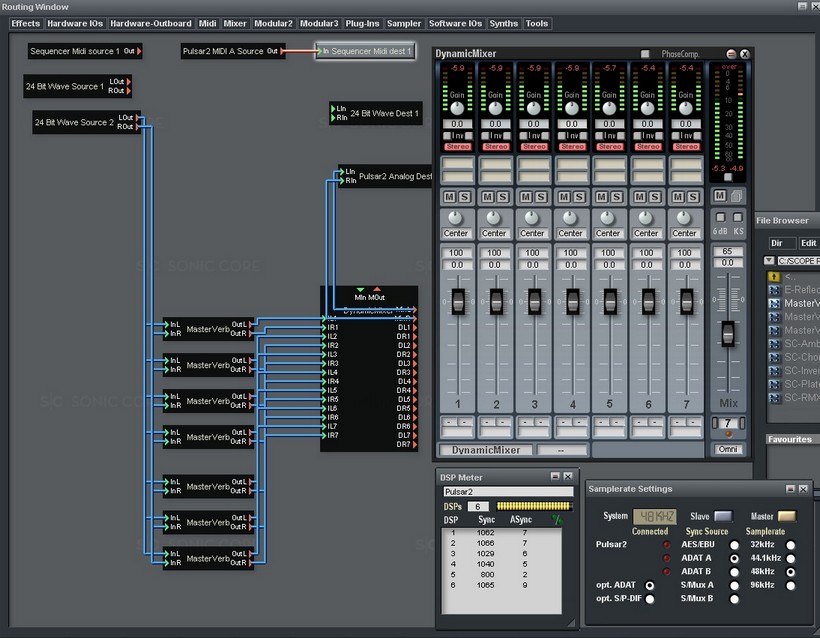The height and width of the screenshot is (638, 820).
Task: Click Out port of Sequencer Midi source 1
Action: (x=139, y=51)
